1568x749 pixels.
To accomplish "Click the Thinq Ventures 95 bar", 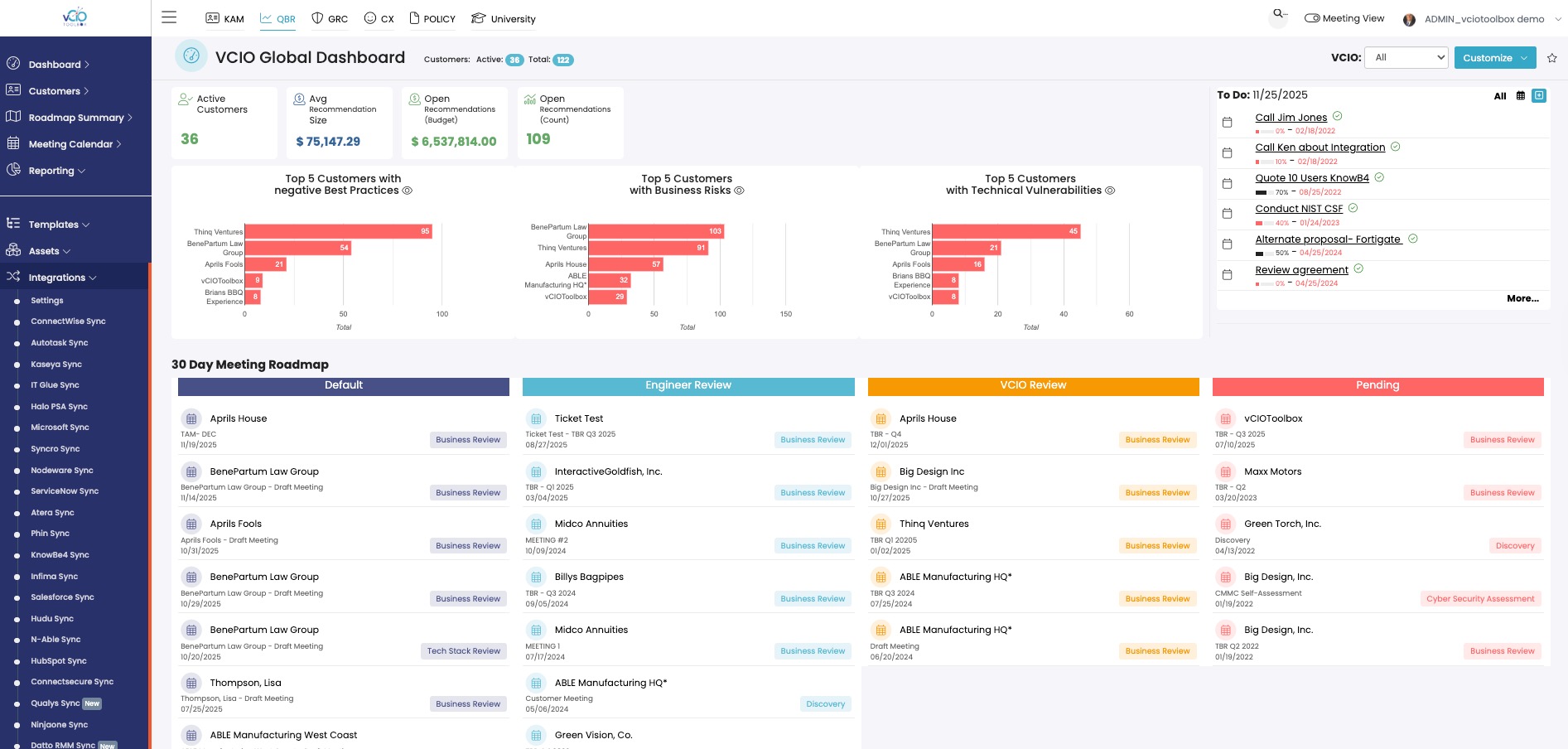I will click(339, 231).
